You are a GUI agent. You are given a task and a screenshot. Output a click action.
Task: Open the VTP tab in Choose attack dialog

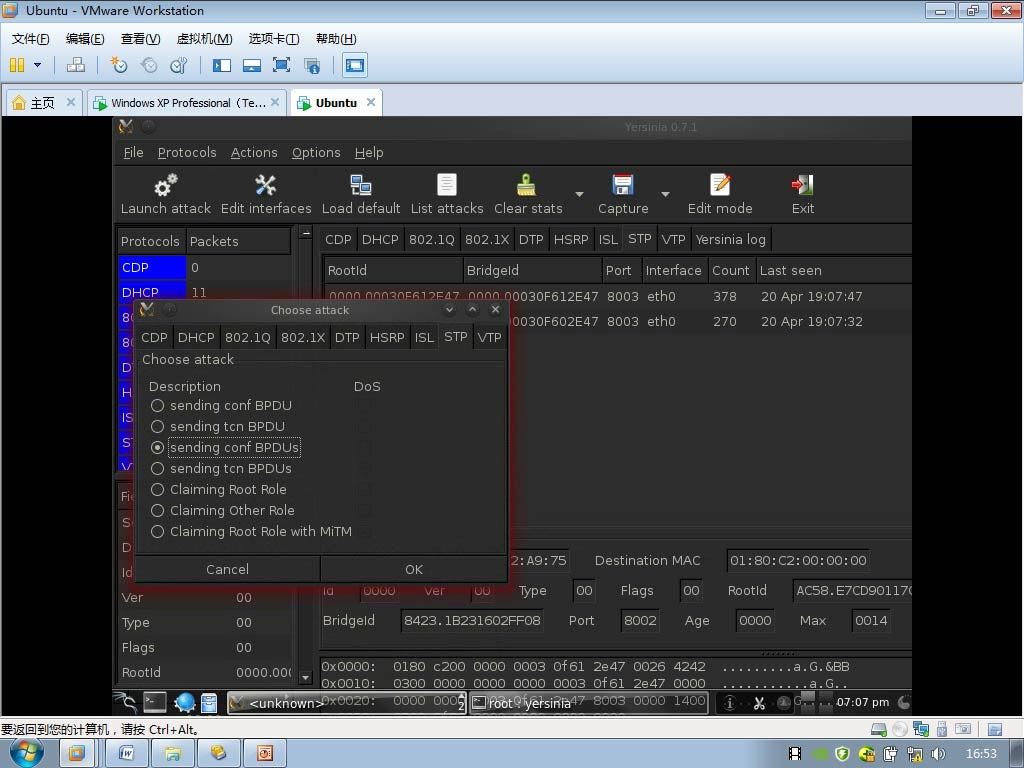pos(489,338)
